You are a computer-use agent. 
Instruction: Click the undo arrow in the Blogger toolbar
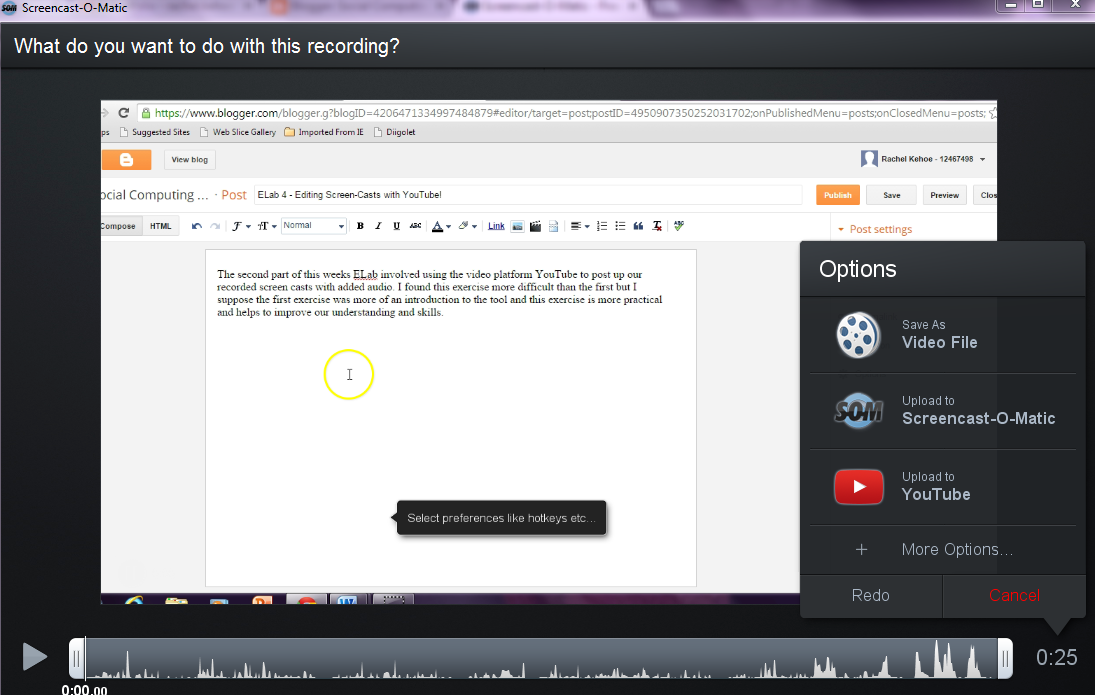tap(196, 226)
